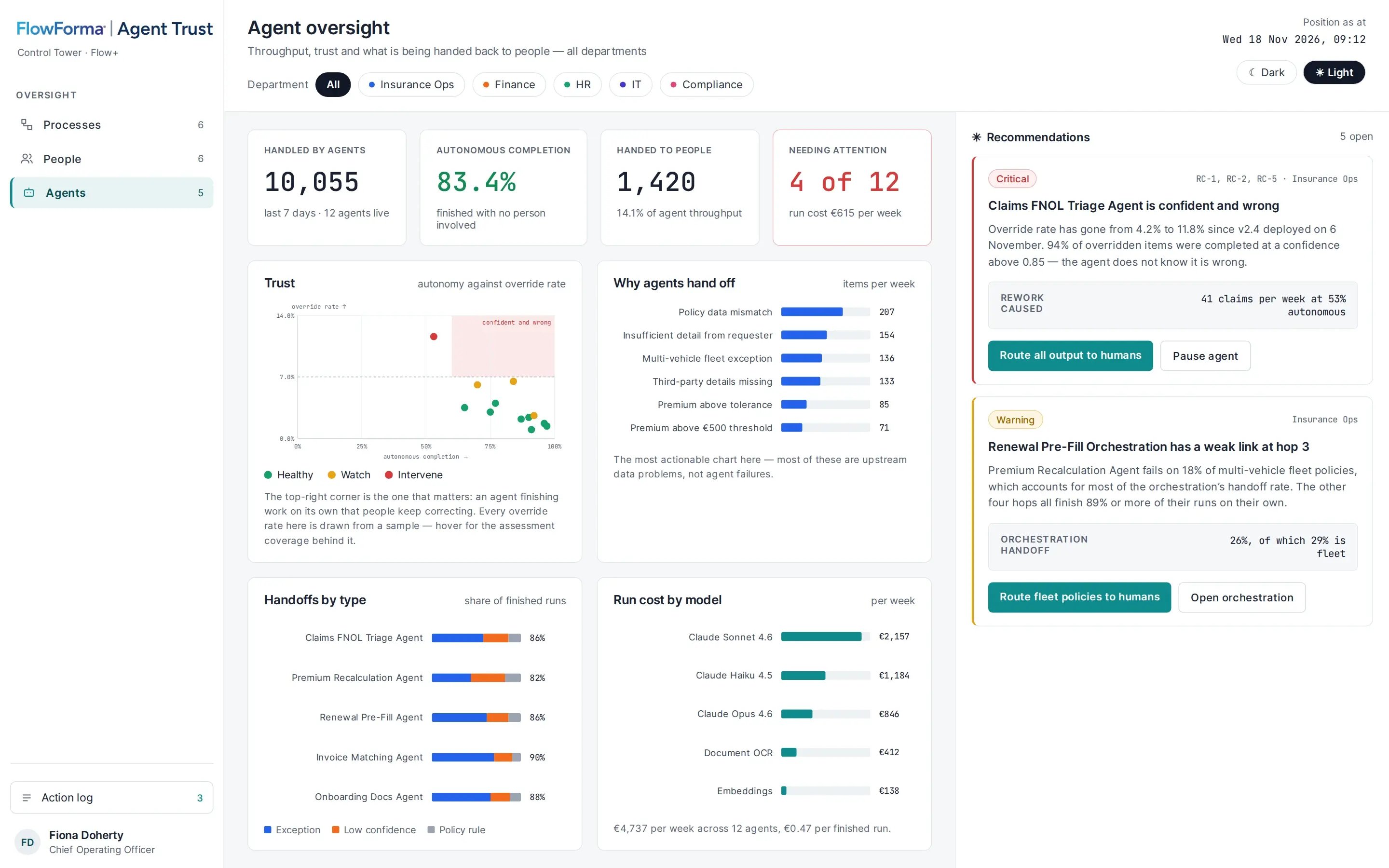Click the Claims FNOL Triage Agent handoff bar
This screenshot has width=1389, height=868.
[476, 638]
